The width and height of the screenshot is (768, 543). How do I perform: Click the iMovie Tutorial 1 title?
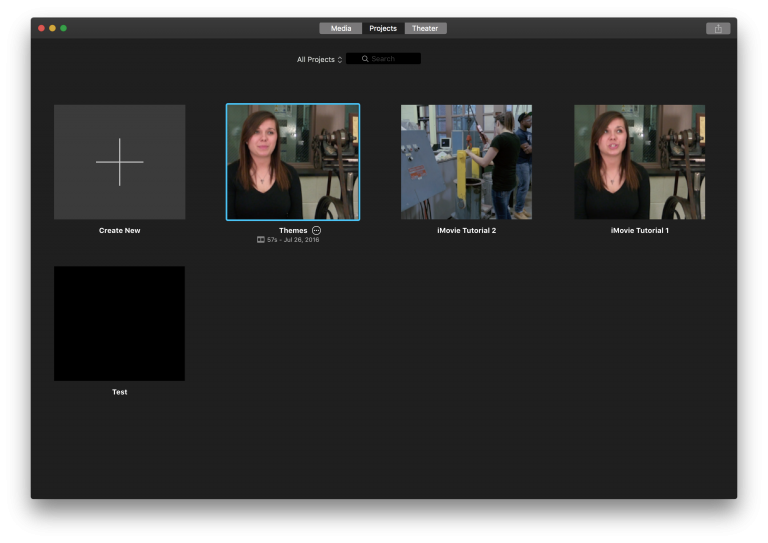(x=640, y=231)
